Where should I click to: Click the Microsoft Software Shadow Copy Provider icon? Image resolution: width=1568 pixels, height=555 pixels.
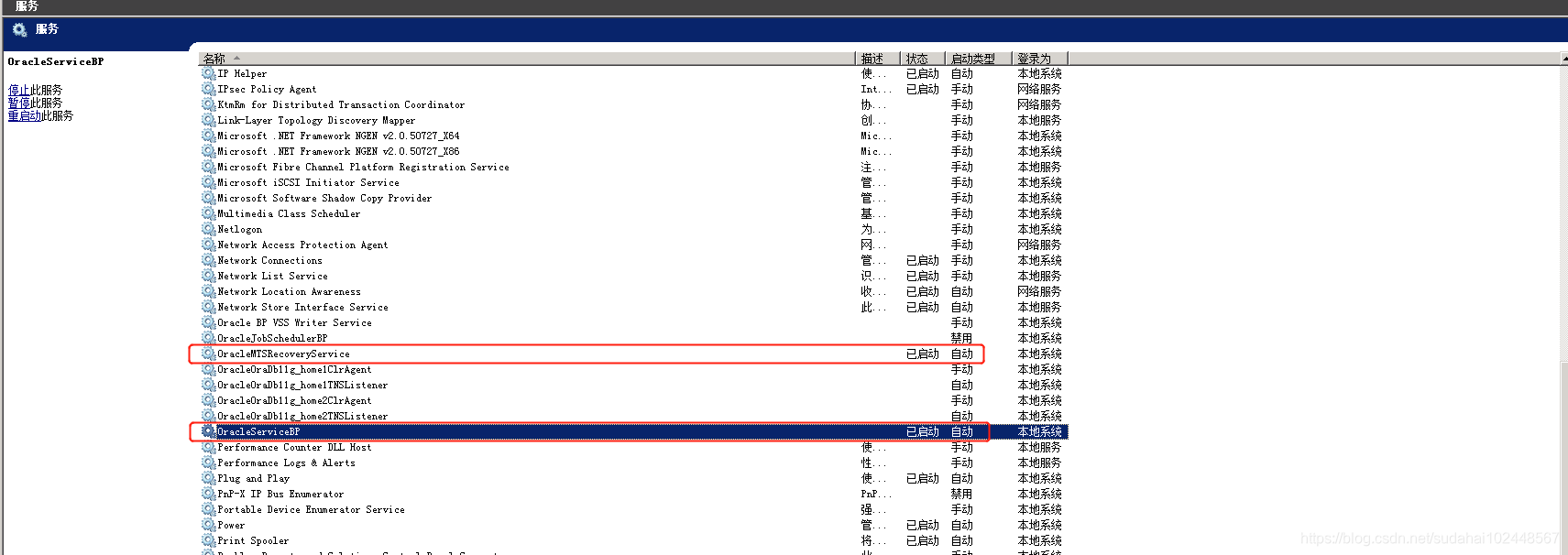tap(209, 198)
